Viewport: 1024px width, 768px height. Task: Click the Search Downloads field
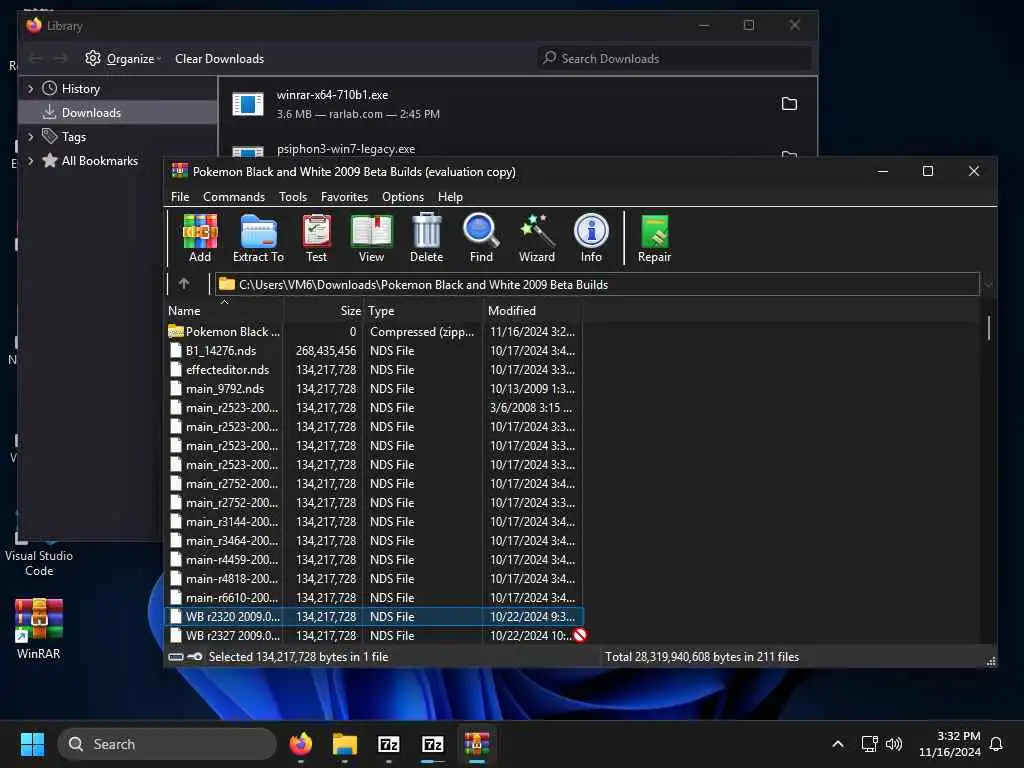(x=675, y=58)
